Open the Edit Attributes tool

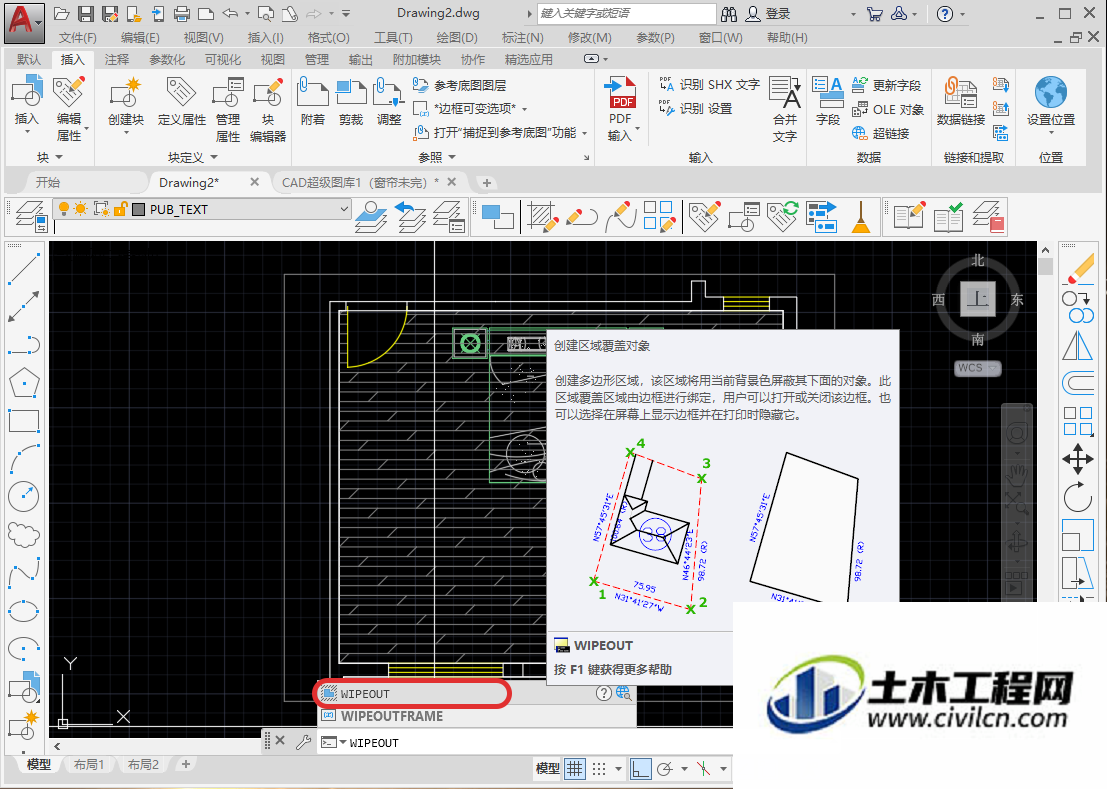[x=69, y=92]
